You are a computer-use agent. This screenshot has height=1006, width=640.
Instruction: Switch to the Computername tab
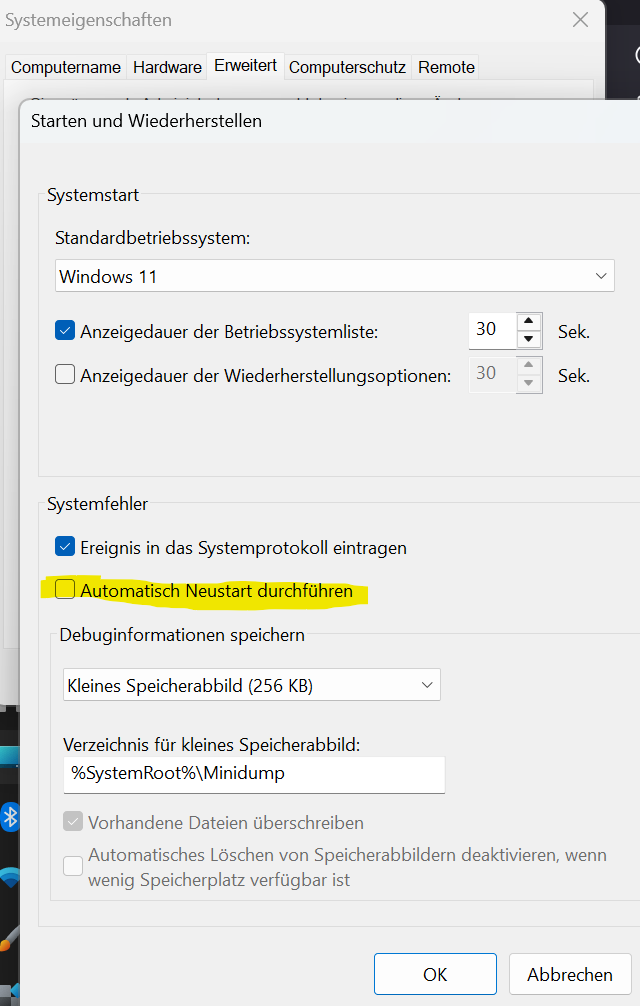[x=66, y=67]
